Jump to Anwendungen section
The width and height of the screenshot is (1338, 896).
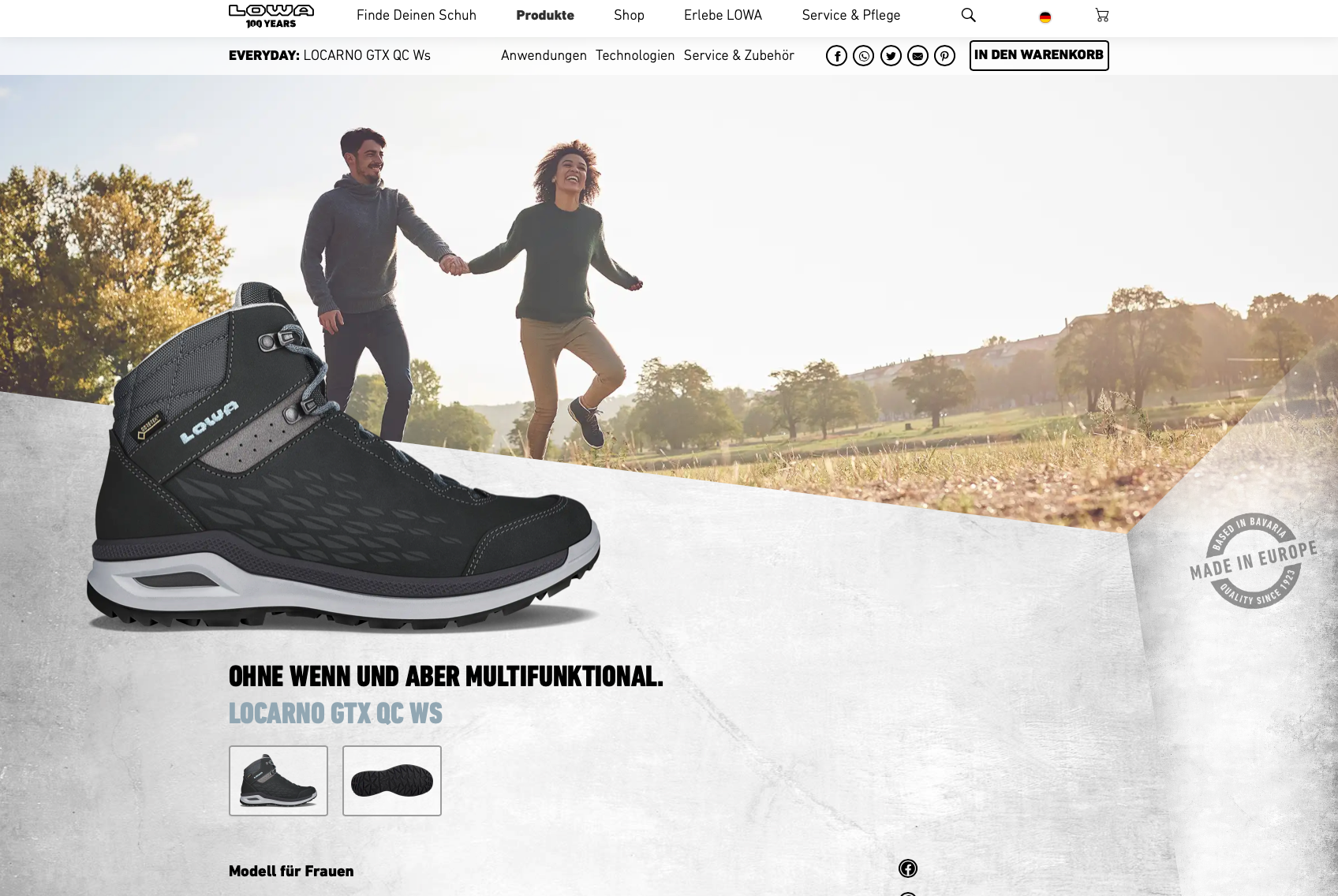tap(544, 55)
